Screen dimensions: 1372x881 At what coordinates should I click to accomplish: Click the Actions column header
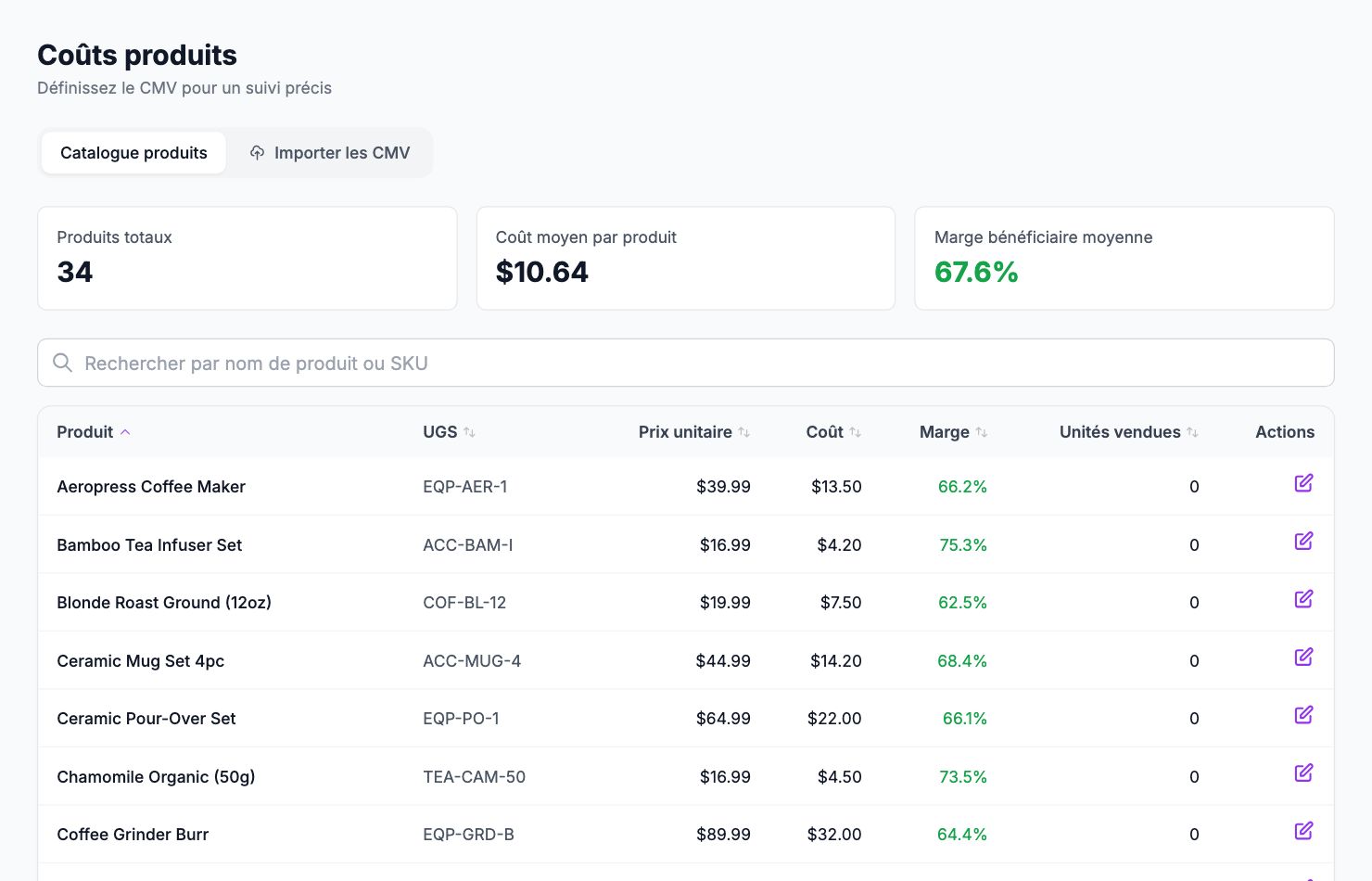point(1285,432)
